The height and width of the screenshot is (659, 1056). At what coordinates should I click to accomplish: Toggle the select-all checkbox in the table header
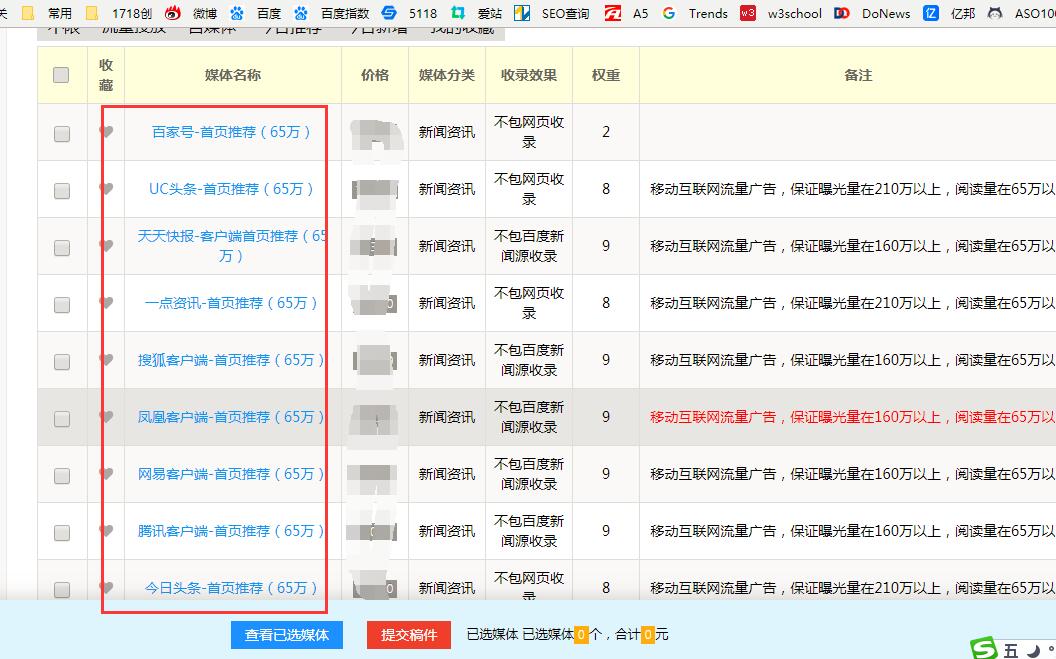[61, 75]
